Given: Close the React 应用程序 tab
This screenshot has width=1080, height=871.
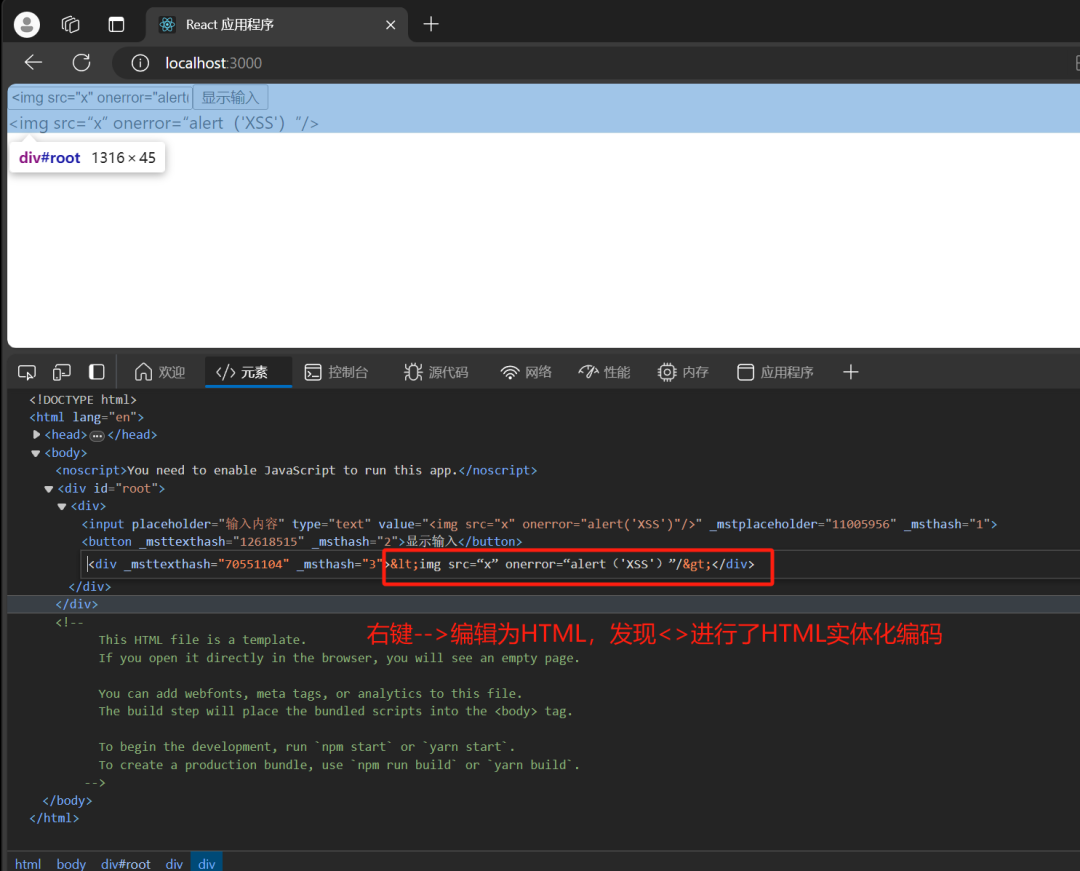Looking at the screenshot, I should 391,25.
